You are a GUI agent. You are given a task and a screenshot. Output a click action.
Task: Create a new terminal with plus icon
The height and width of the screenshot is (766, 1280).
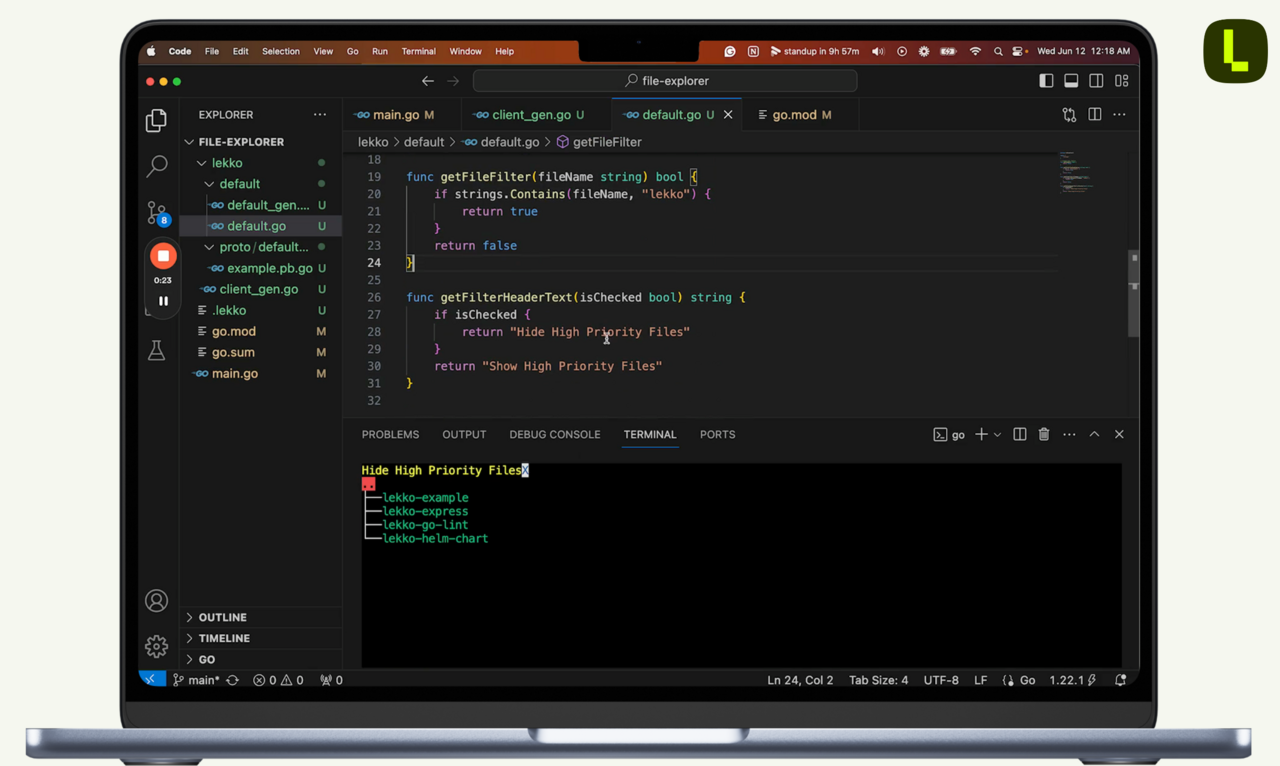pos(981,434)
